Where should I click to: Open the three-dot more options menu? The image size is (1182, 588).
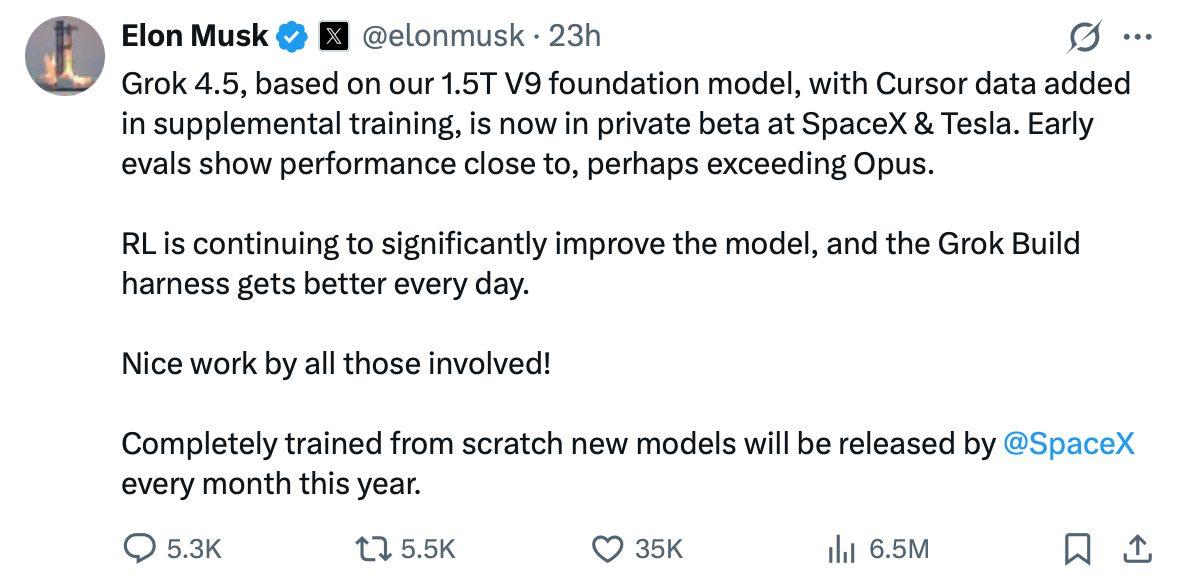(x=1138, y=36)
